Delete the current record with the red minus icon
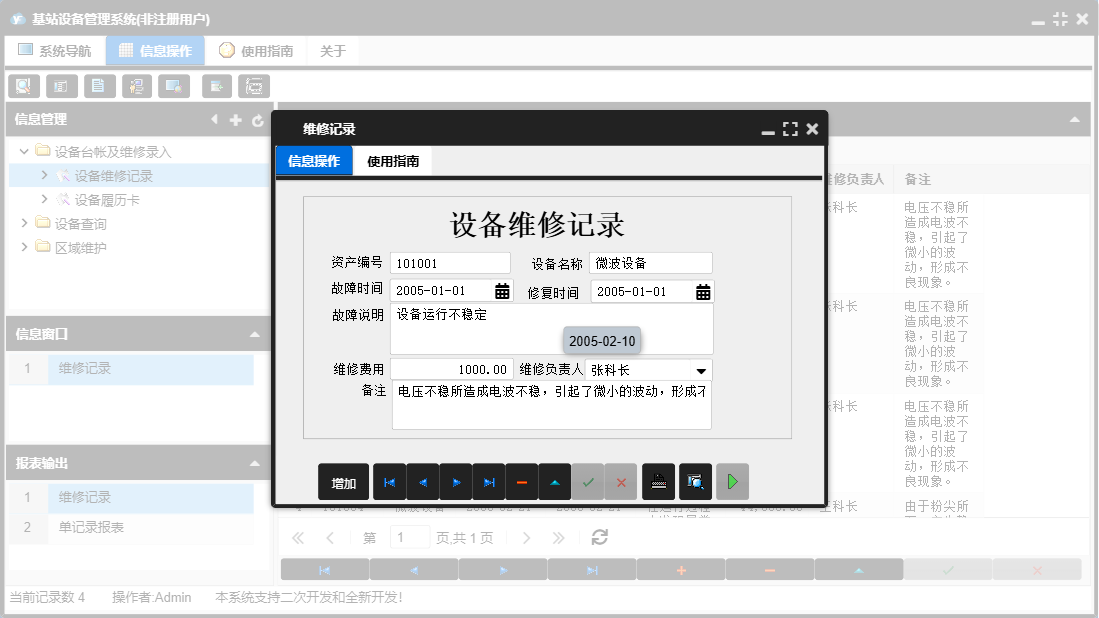Screen dimensions: 1099x618 [x=521, y=481]
